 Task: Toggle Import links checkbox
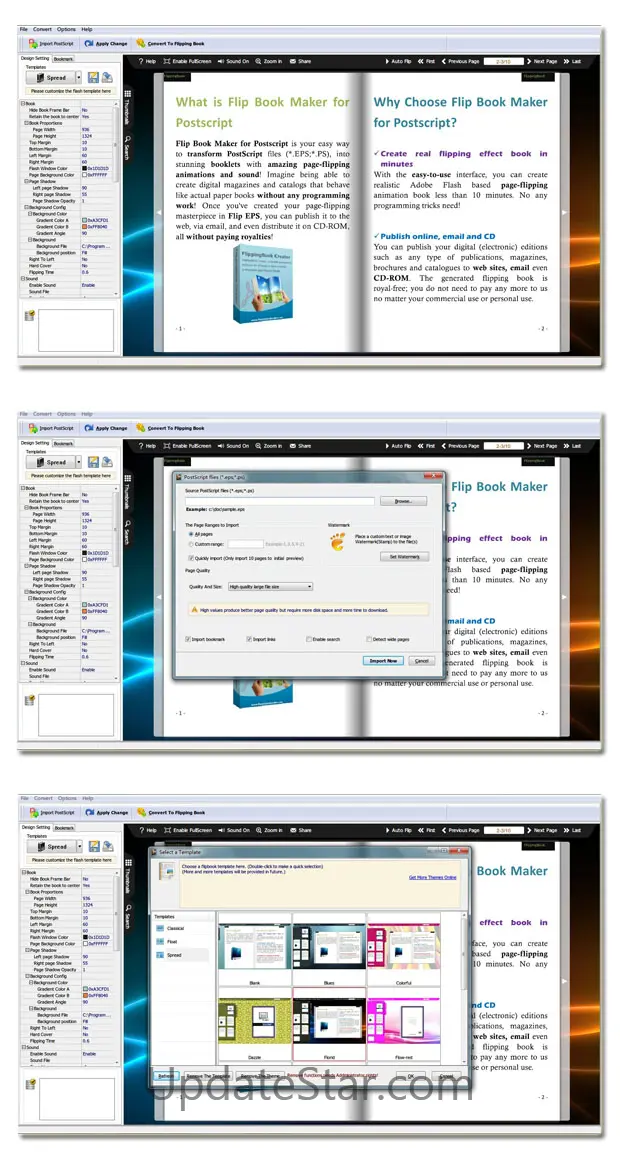point(248,639)
